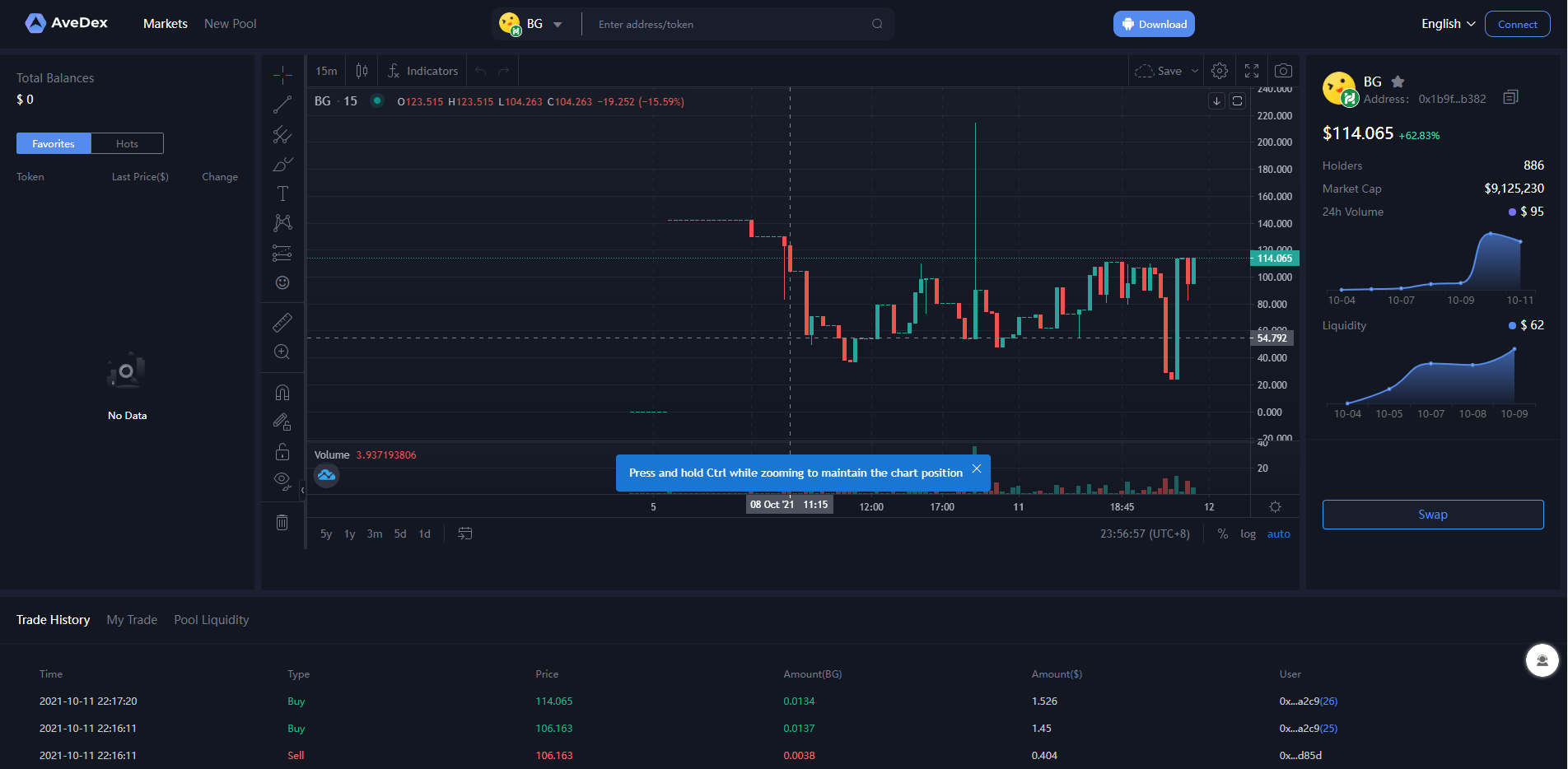Viewport: 1568px width, 769px height.
Task: Switch to the Hots tab
Action: tap(128, 143)
